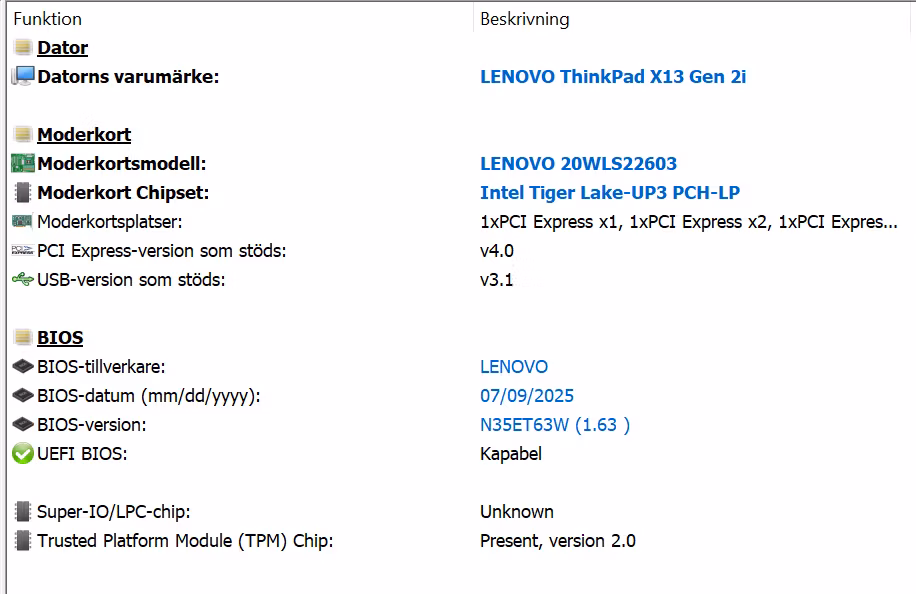916x594 pixels.
Task: Click the motherboard icon next to Moderkortsmodell
Action: click(22, 163)
